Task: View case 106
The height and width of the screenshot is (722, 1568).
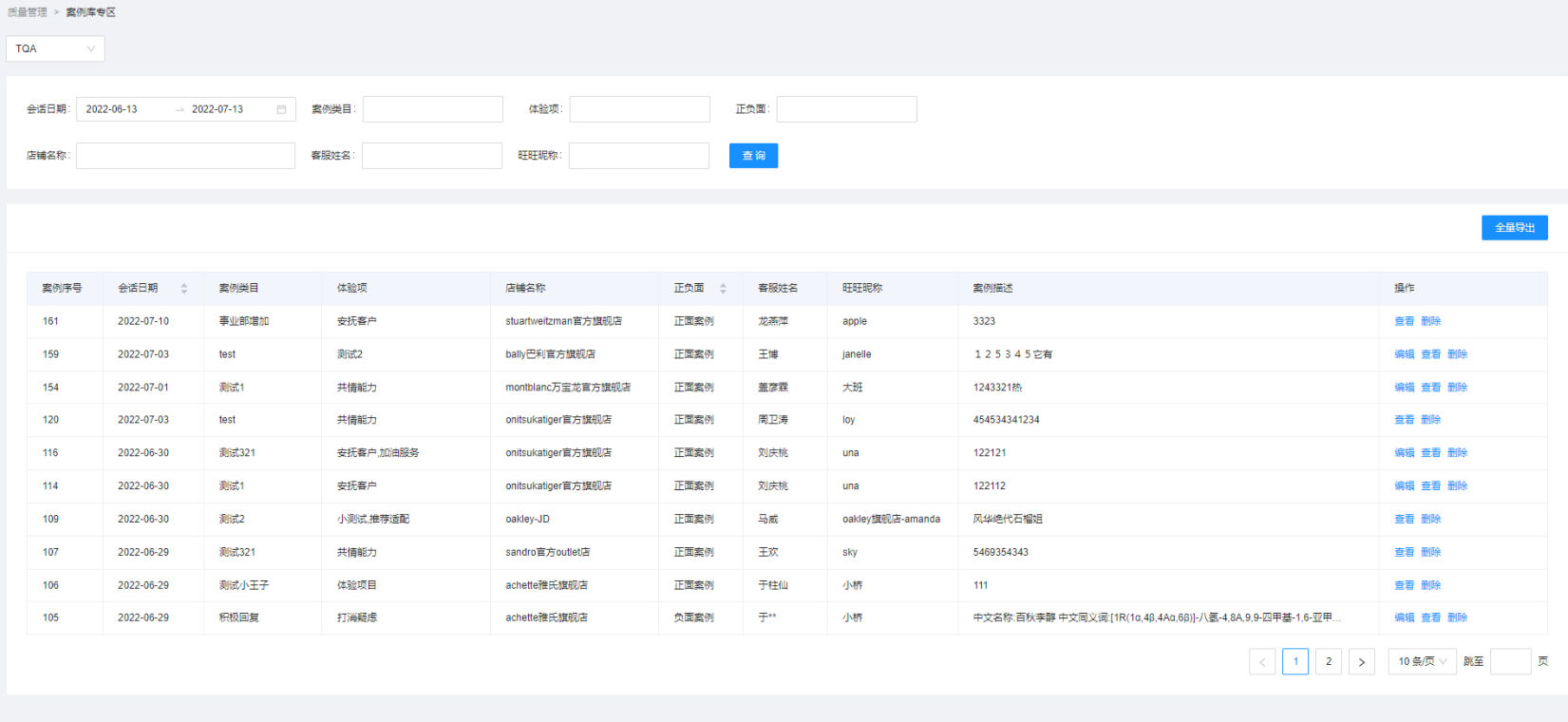Action: [x=1404, y=585]
